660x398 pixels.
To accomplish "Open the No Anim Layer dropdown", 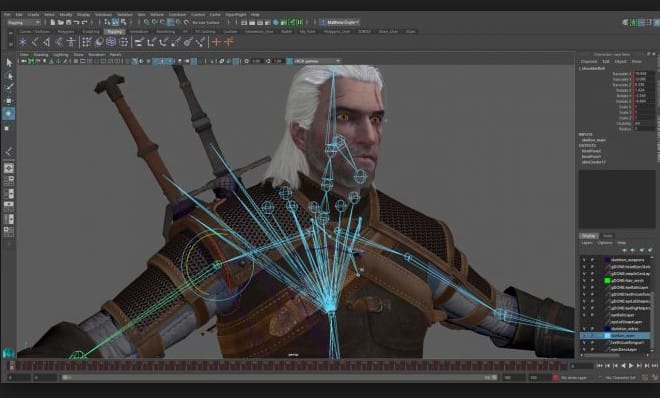I will [573, 378].
